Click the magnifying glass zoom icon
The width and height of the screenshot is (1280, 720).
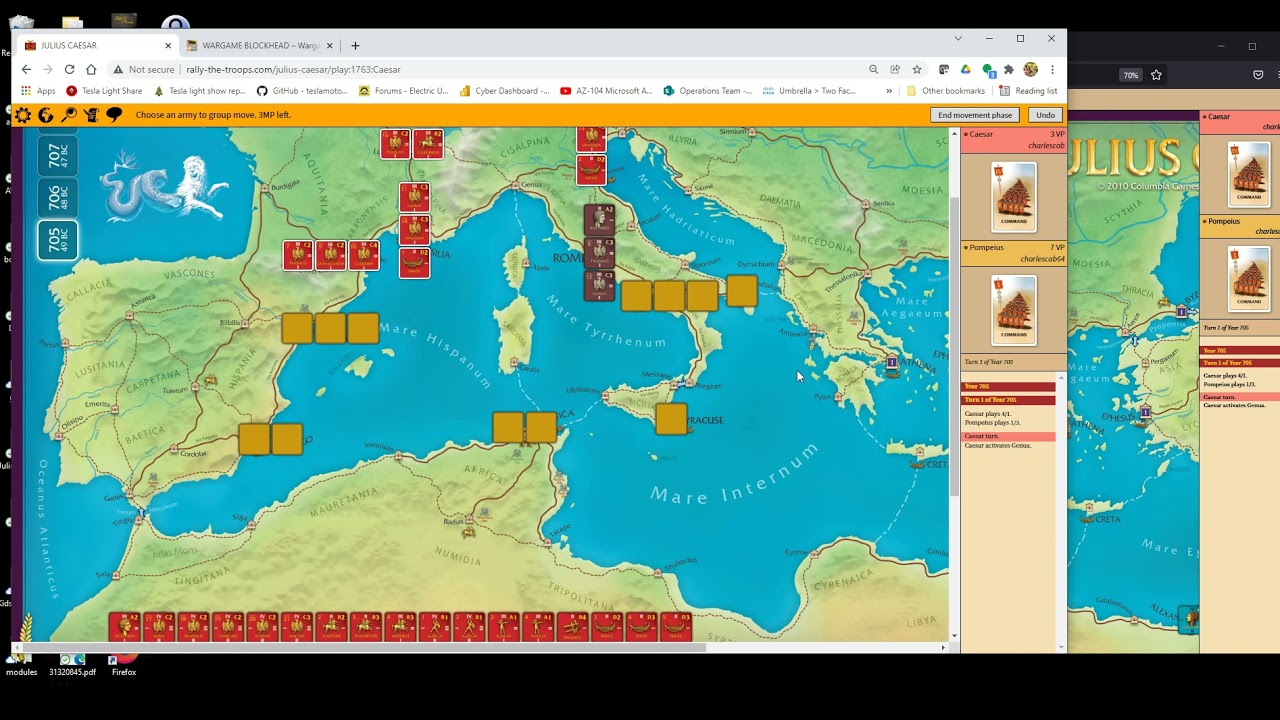[x=69, y=115]
